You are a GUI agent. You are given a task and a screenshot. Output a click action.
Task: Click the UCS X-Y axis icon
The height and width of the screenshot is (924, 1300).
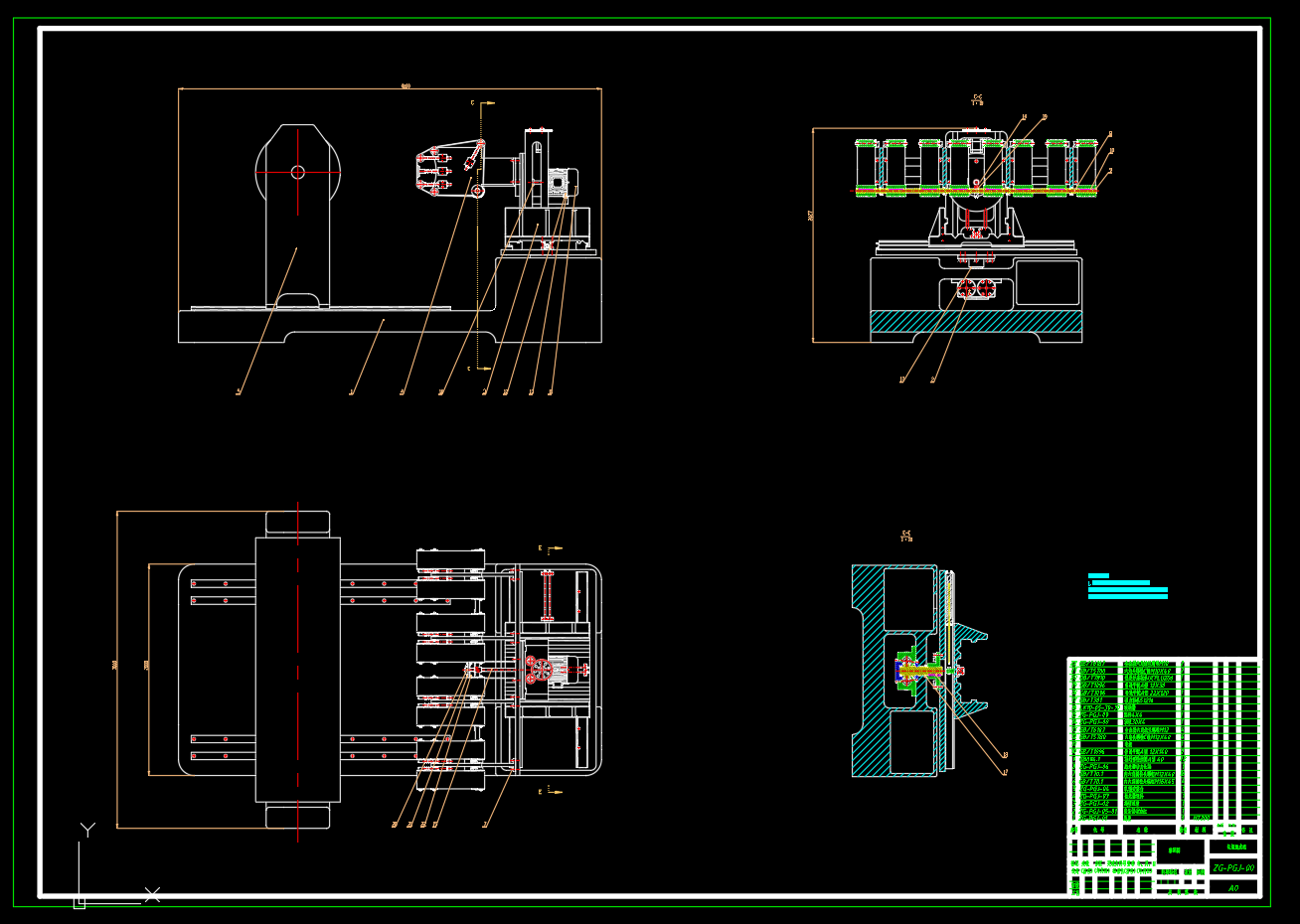point(117,865)
